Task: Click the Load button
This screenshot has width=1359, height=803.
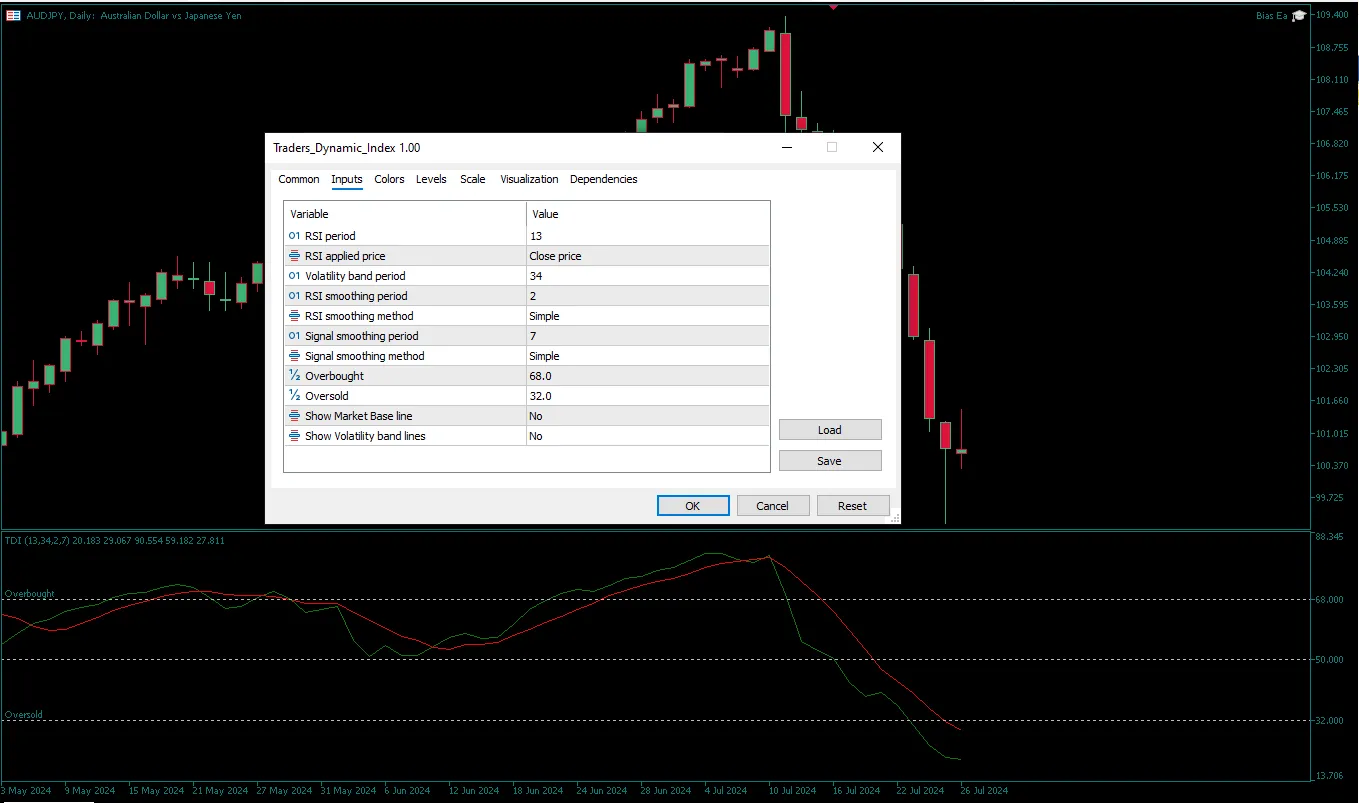Action: (830, 430)
